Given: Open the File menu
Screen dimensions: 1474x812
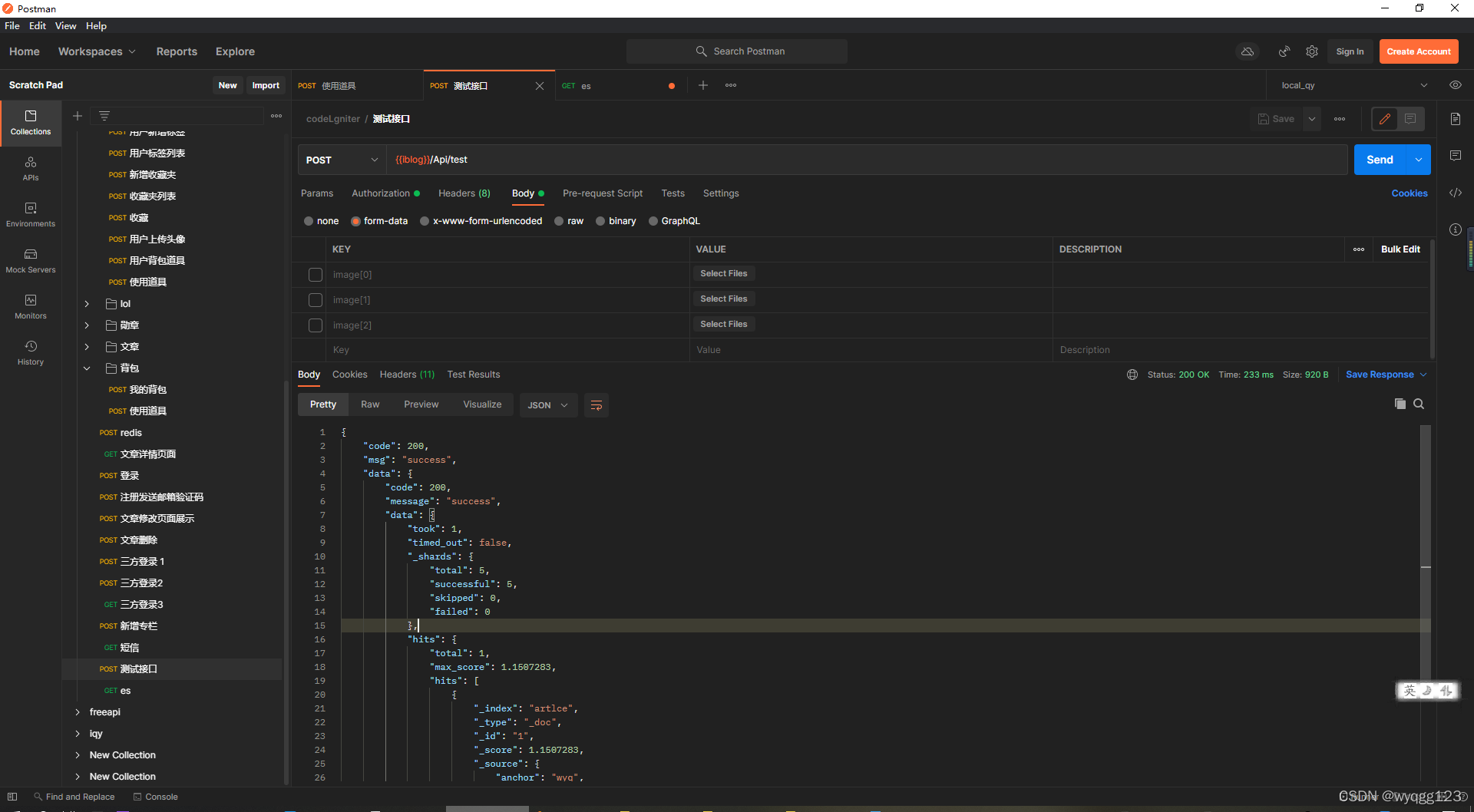Looking at the screenshot, I should pos(12,25).
